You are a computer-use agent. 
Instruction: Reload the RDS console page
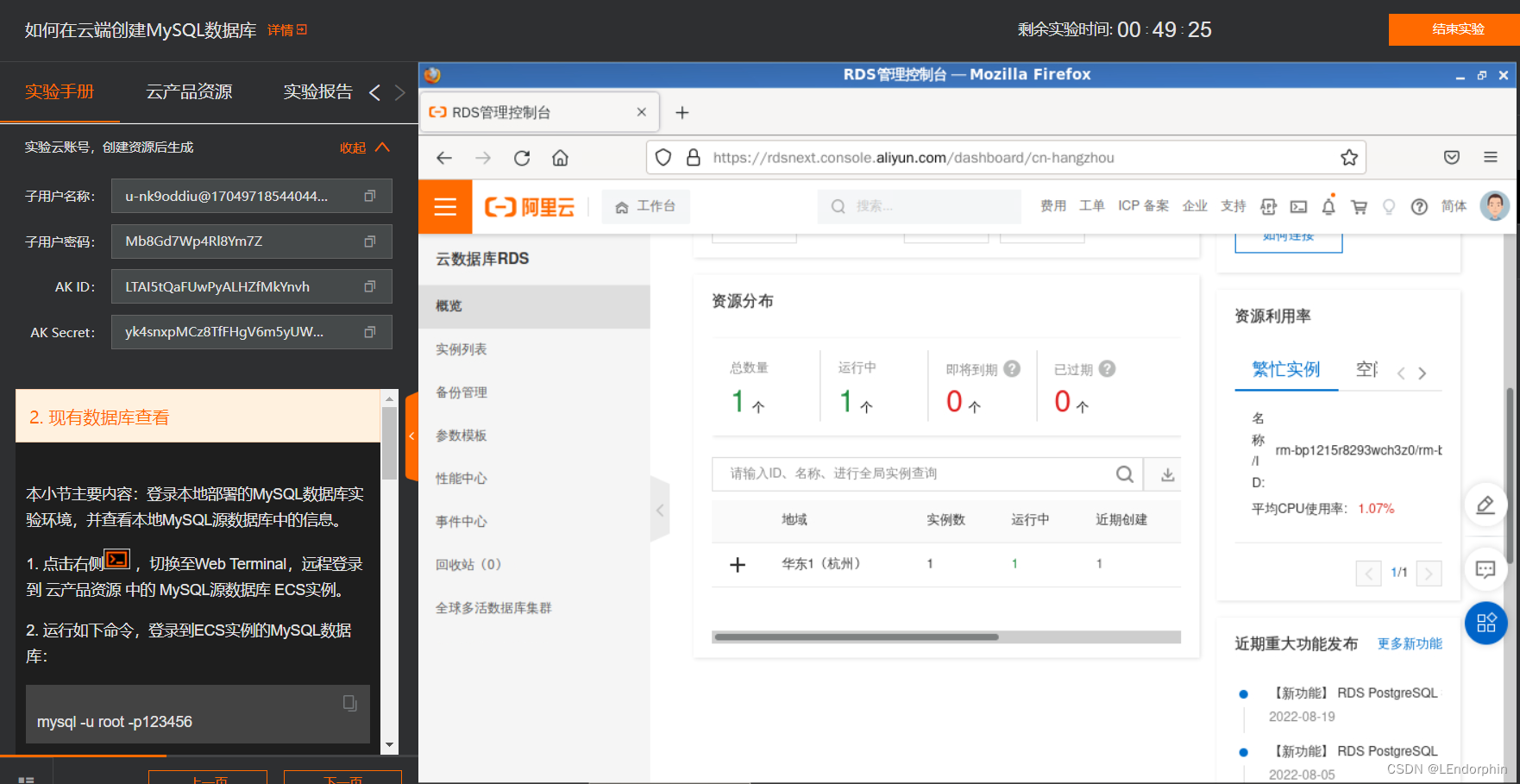tap(522, 158)
